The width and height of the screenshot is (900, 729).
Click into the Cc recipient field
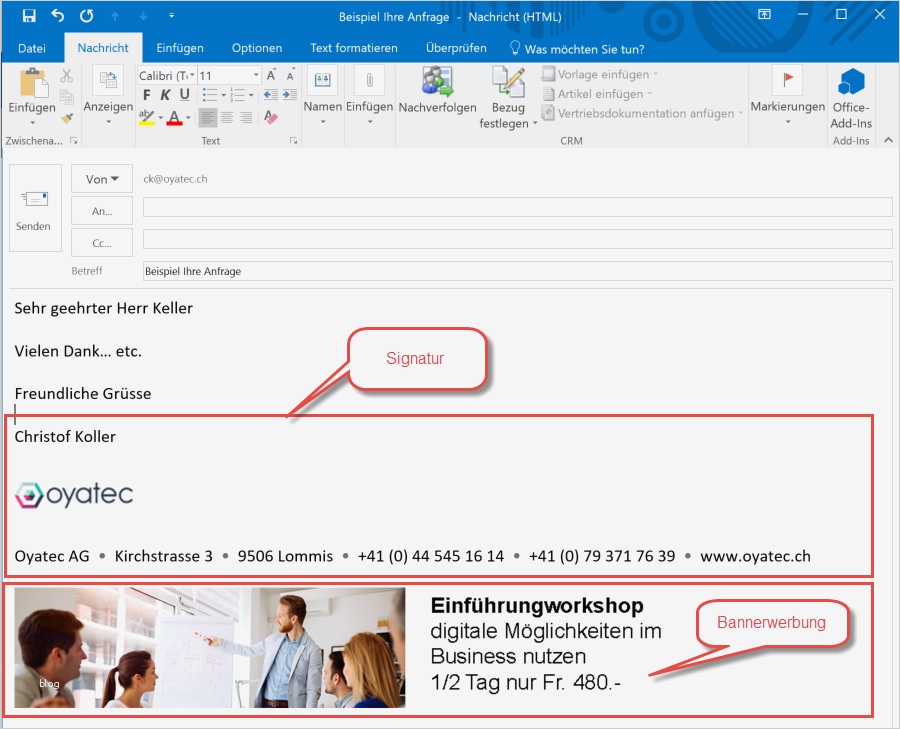pyautogui.click(x=517, y=239)
